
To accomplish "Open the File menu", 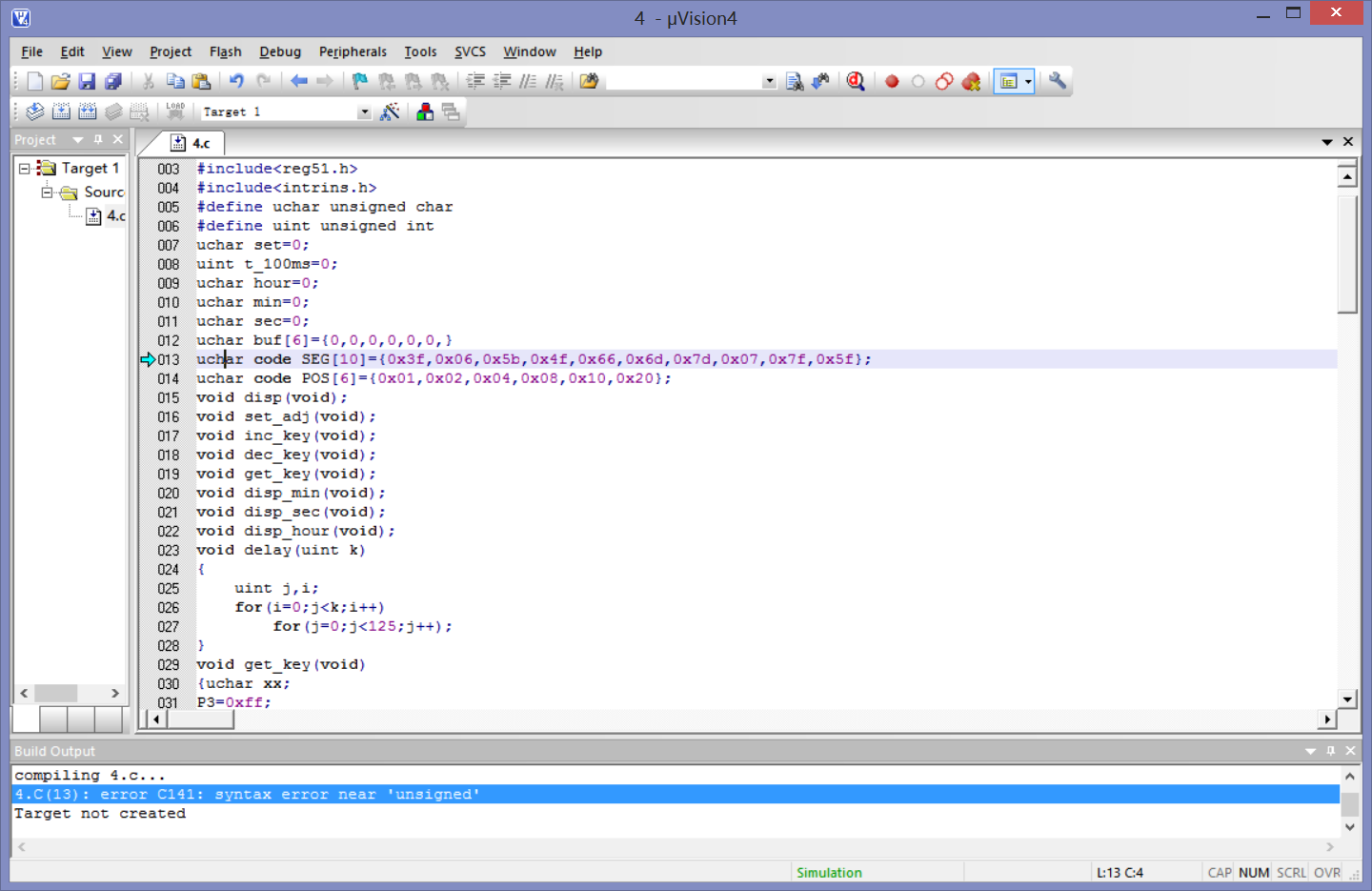I will 31,51.
